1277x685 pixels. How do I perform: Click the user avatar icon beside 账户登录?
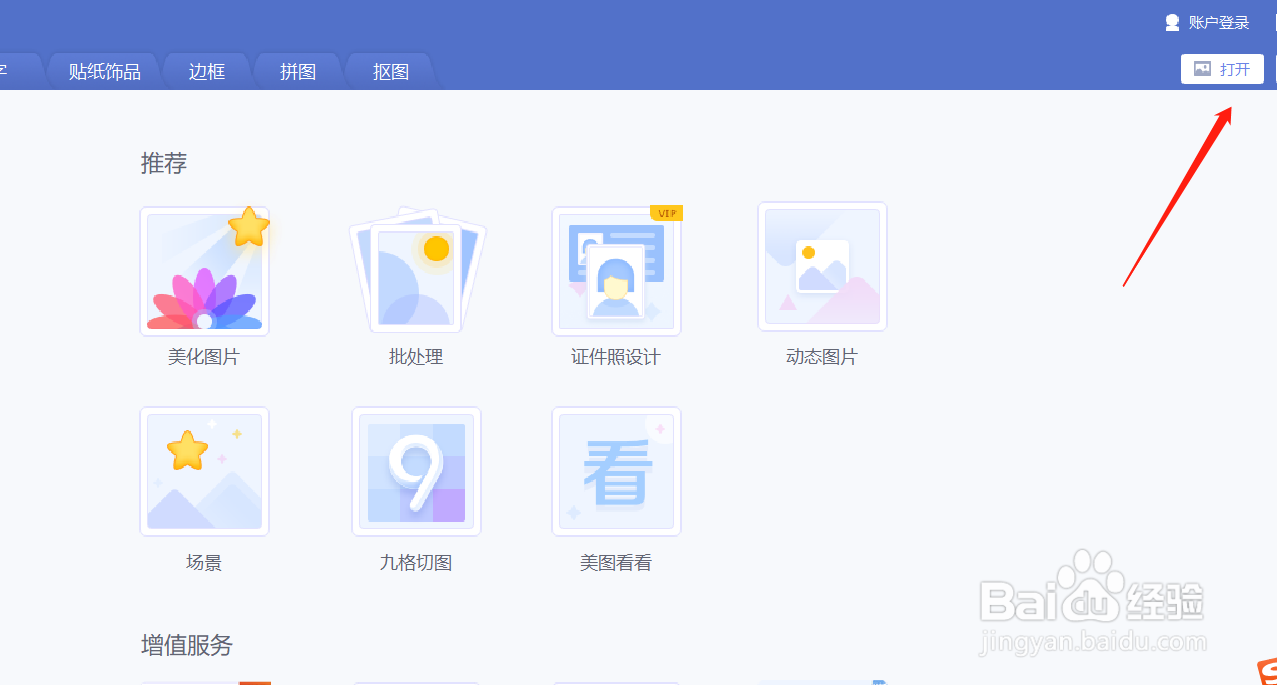1170,21
